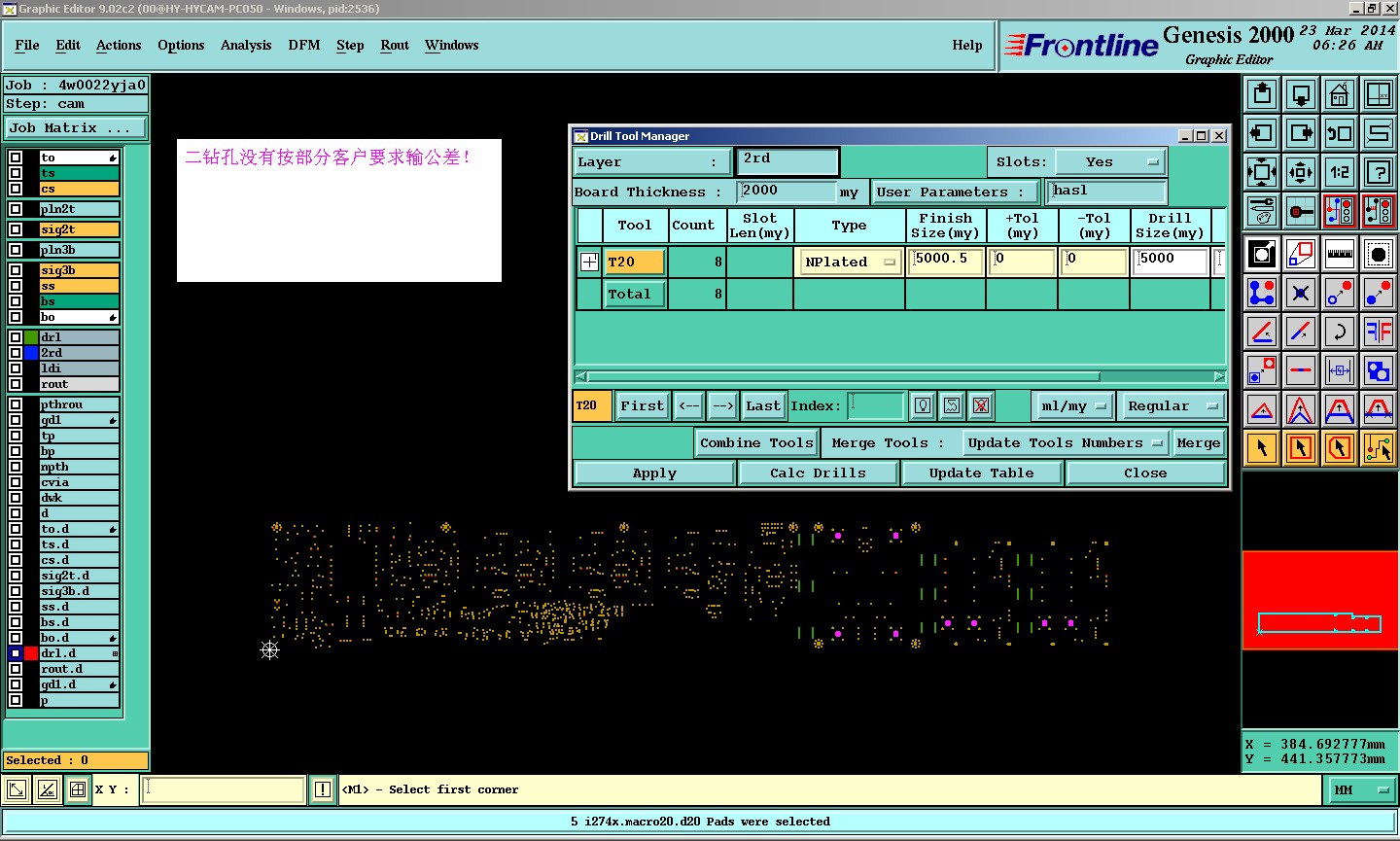Click the snap grid target icon
This screenshot has height=841, width=1400.
[x=1301, y=210]
